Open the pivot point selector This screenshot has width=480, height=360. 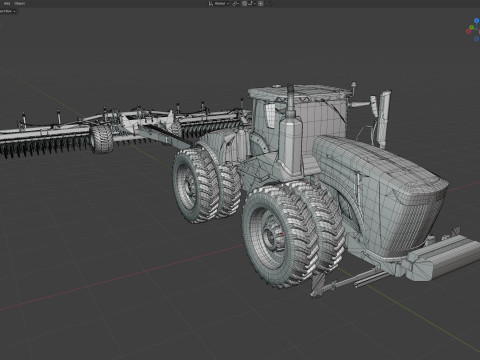[x=236, y=4]
